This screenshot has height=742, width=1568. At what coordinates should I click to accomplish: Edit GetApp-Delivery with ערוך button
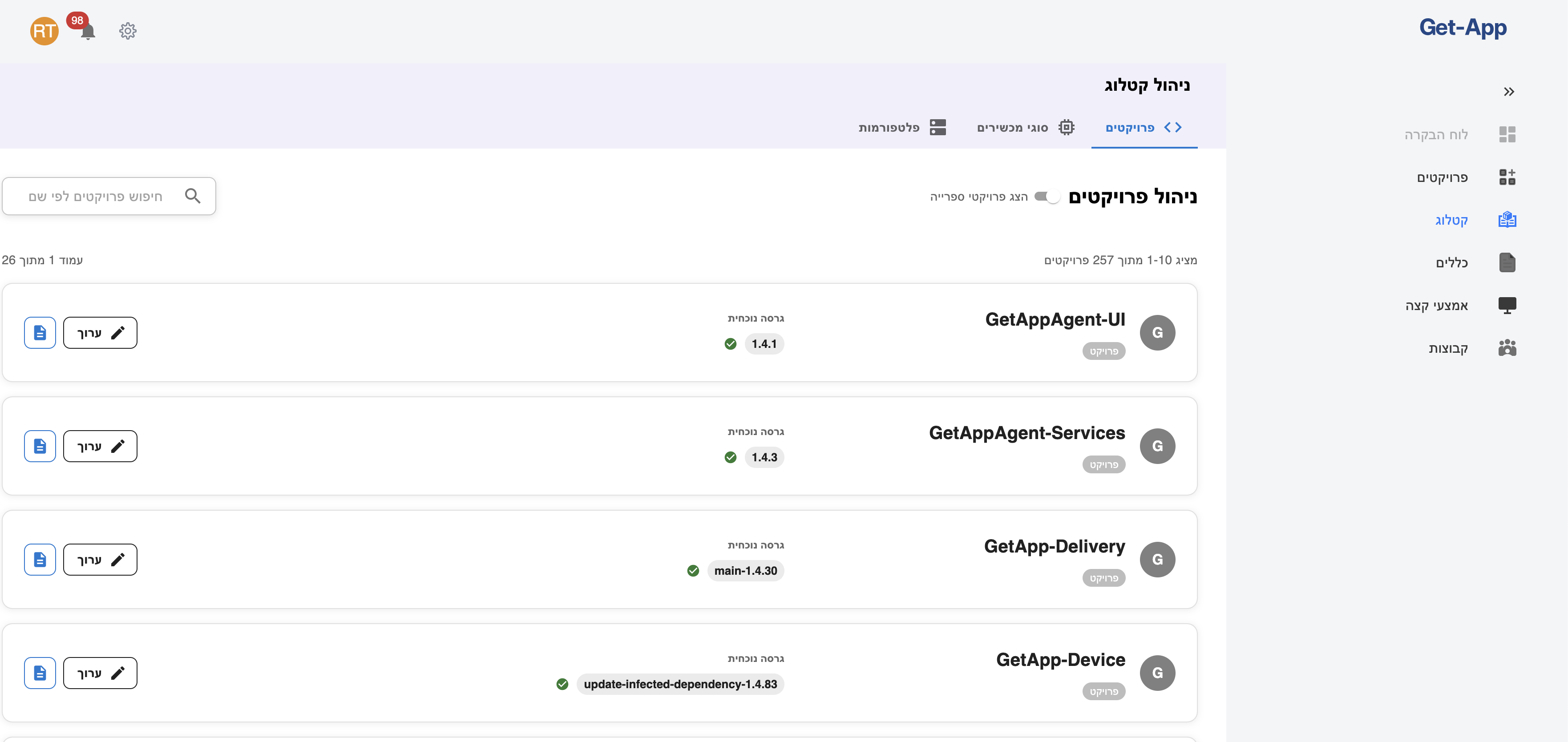(101, 559)
